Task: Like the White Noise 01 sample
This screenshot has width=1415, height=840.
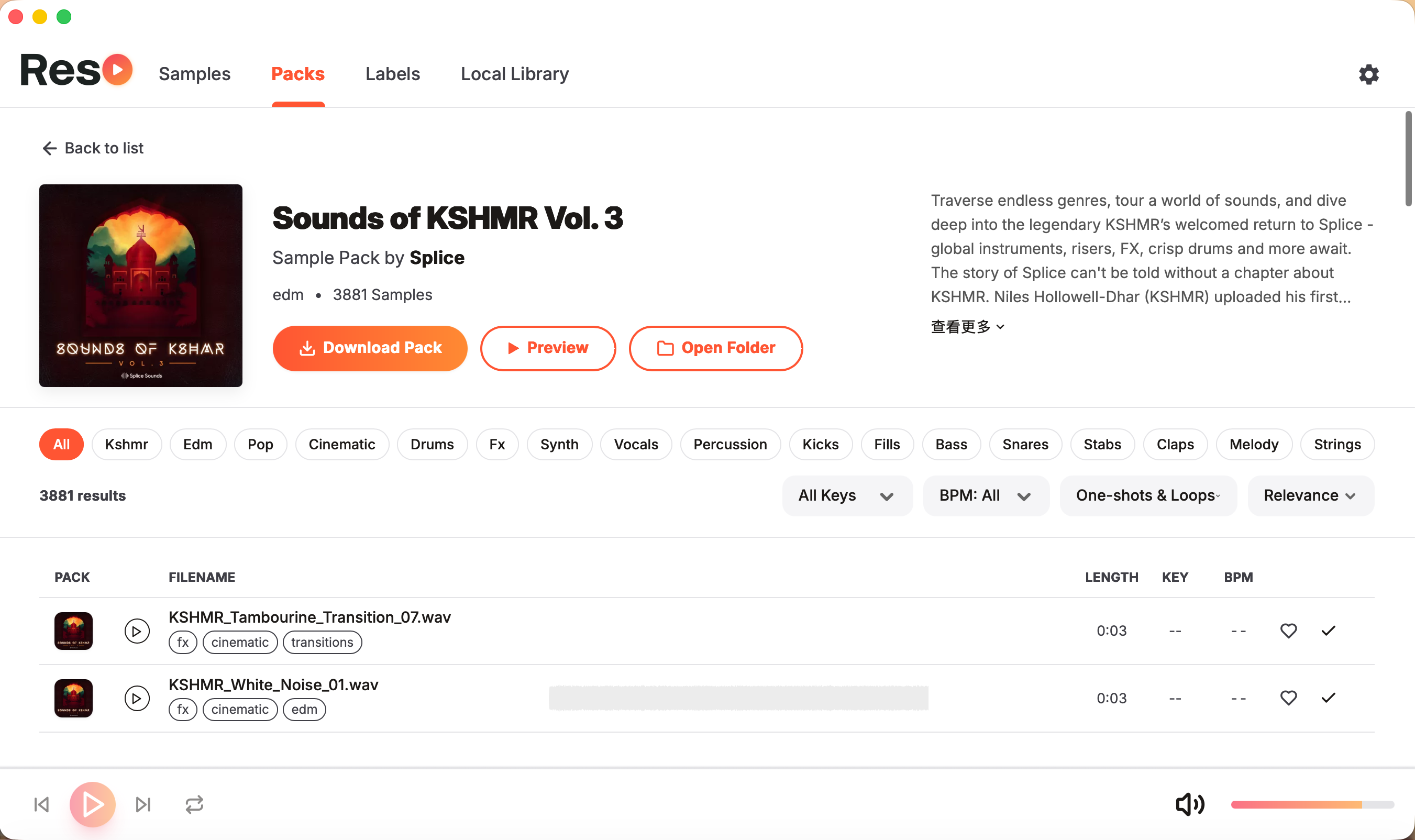Action: coord(1288,698)
